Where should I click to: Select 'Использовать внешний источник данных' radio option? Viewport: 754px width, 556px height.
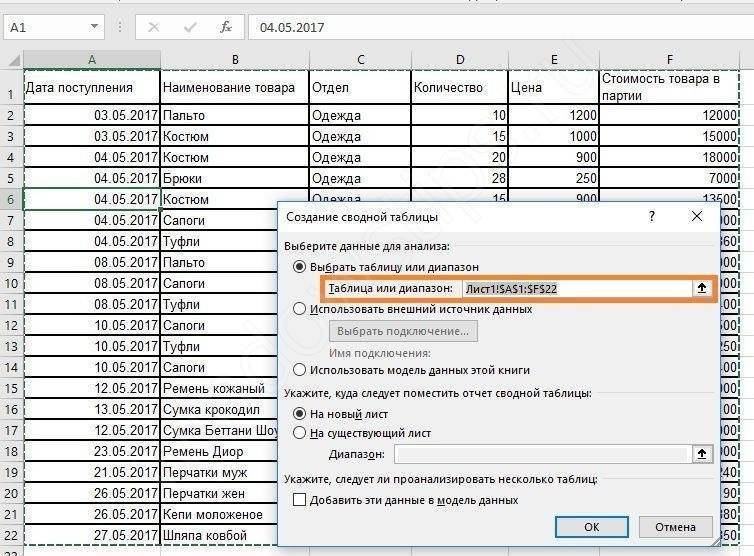pyautogui.click(x=299, y=309)
